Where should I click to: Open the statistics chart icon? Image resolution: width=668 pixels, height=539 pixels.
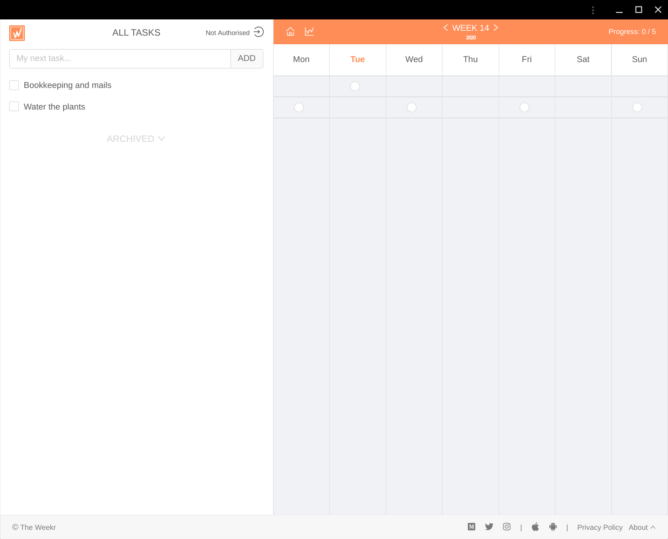[309, 32]
